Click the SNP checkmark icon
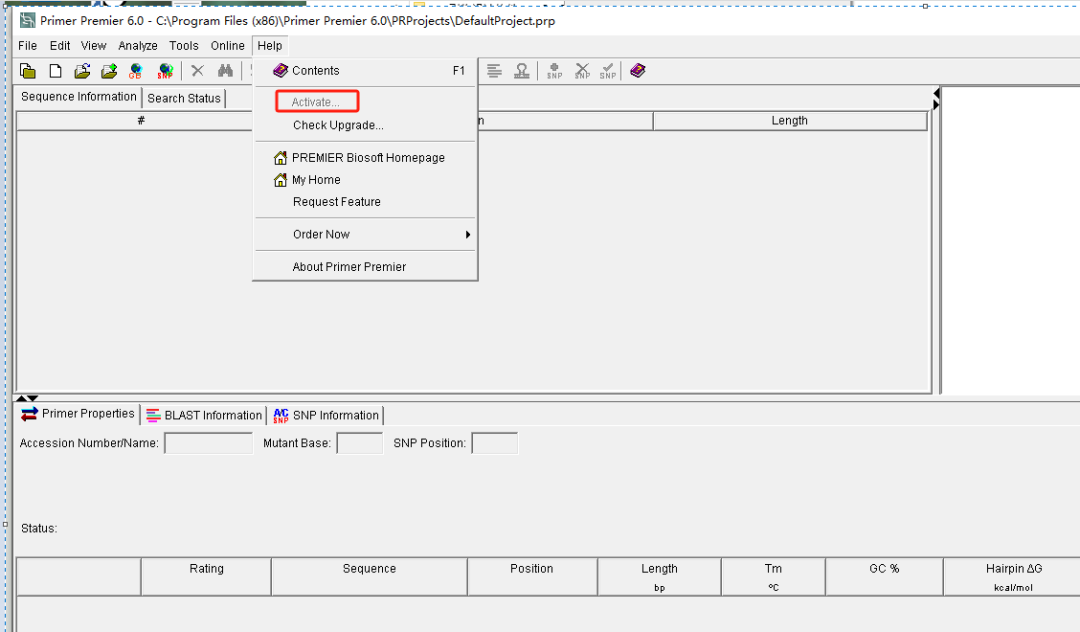Viewport: 1080px width, 632px height. coord(608,71)
